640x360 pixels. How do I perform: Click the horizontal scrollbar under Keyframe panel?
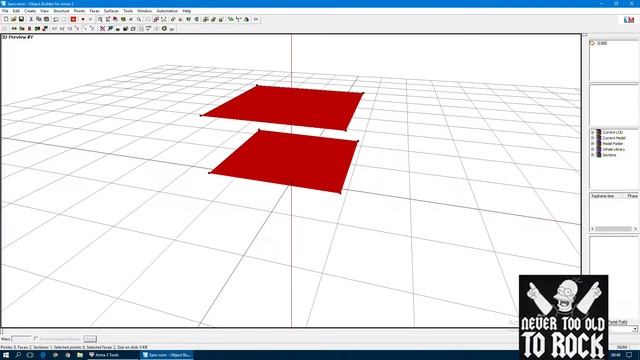(x=613, y=229)
